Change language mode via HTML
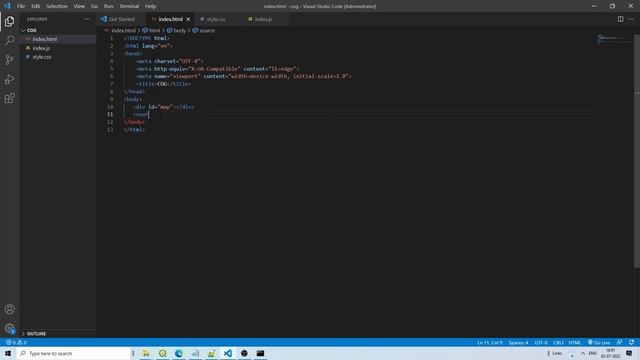Image resolution: width=640 pixels, height=360 pixels. [574, 342]
